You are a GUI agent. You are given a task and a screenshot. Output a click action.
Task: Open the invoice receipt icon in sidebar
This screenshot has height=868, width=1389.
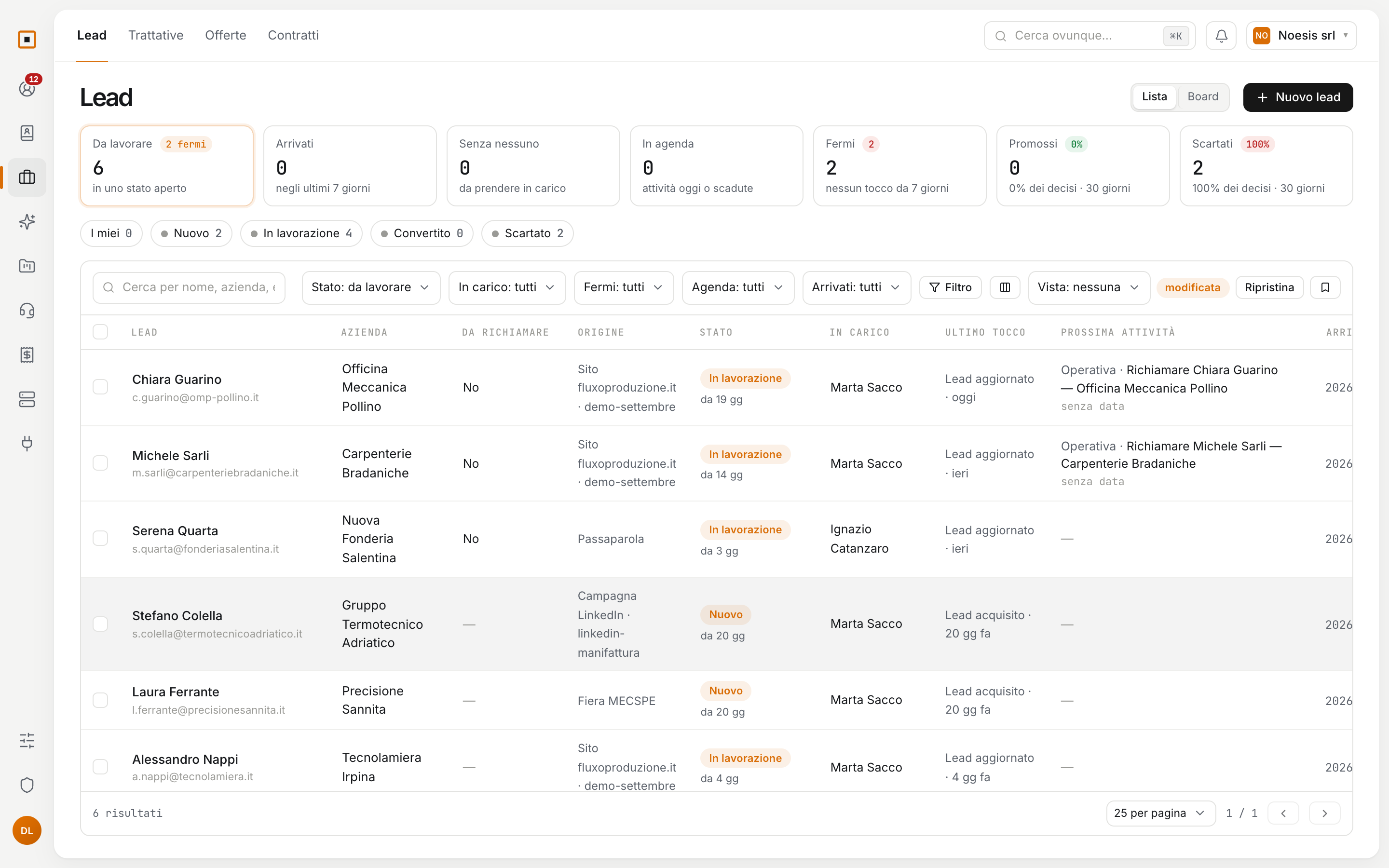(x=27, y=355)
